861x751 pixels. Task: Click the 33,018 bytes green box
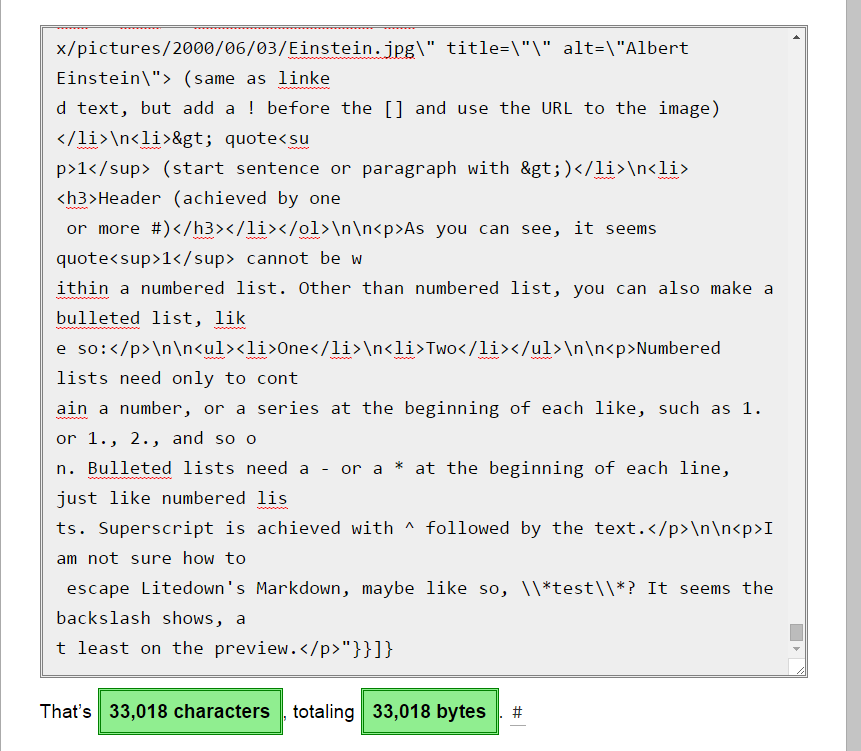(x=429, y=711)
